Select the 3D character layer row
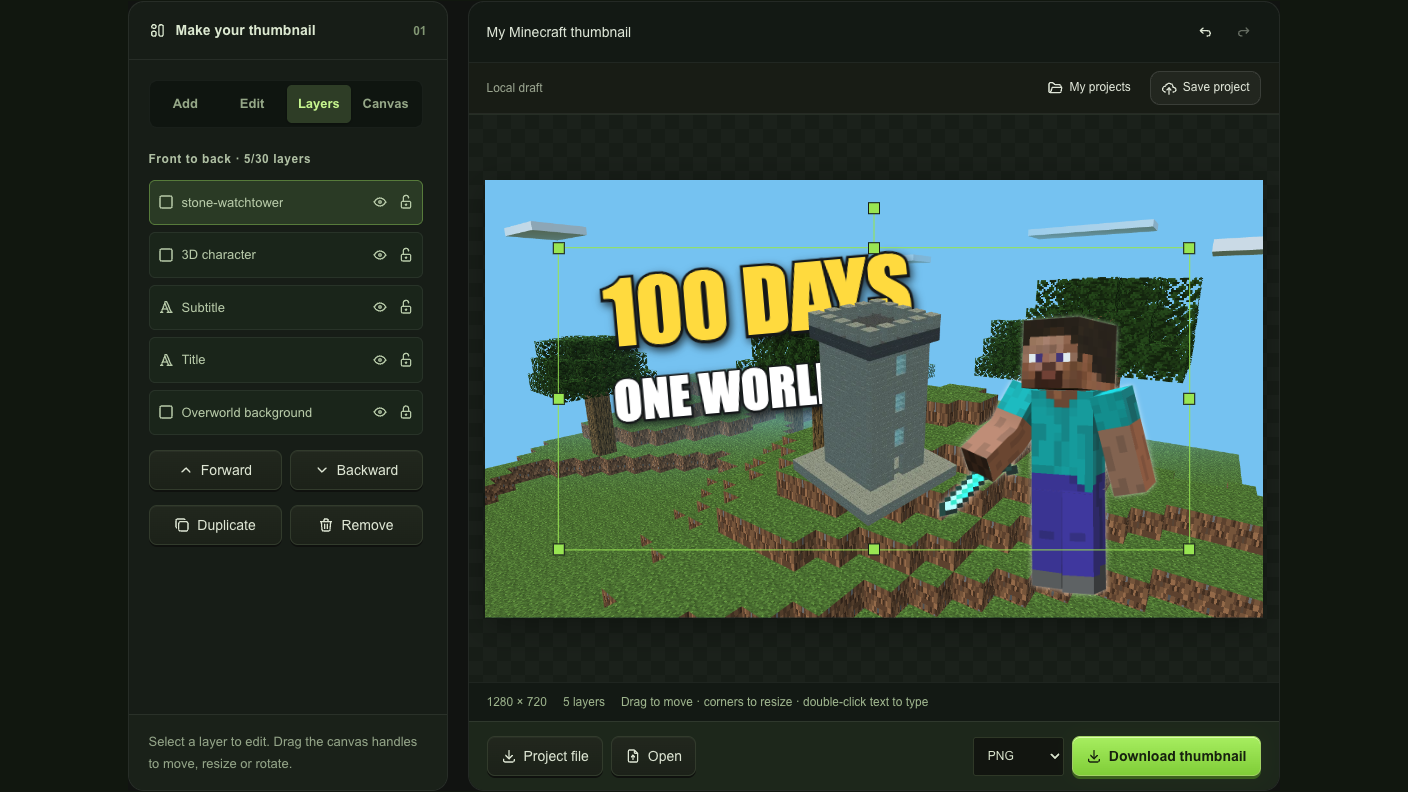This screenshot has width=1408, height=792. point(286,255)
